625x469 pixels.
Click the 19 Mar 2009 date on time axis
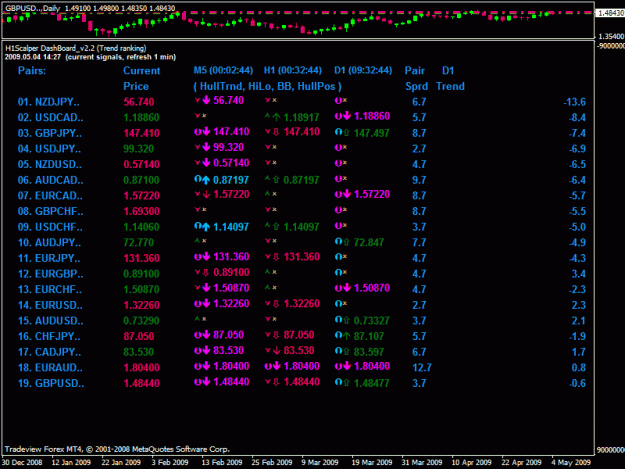click(x=371, y=462)
